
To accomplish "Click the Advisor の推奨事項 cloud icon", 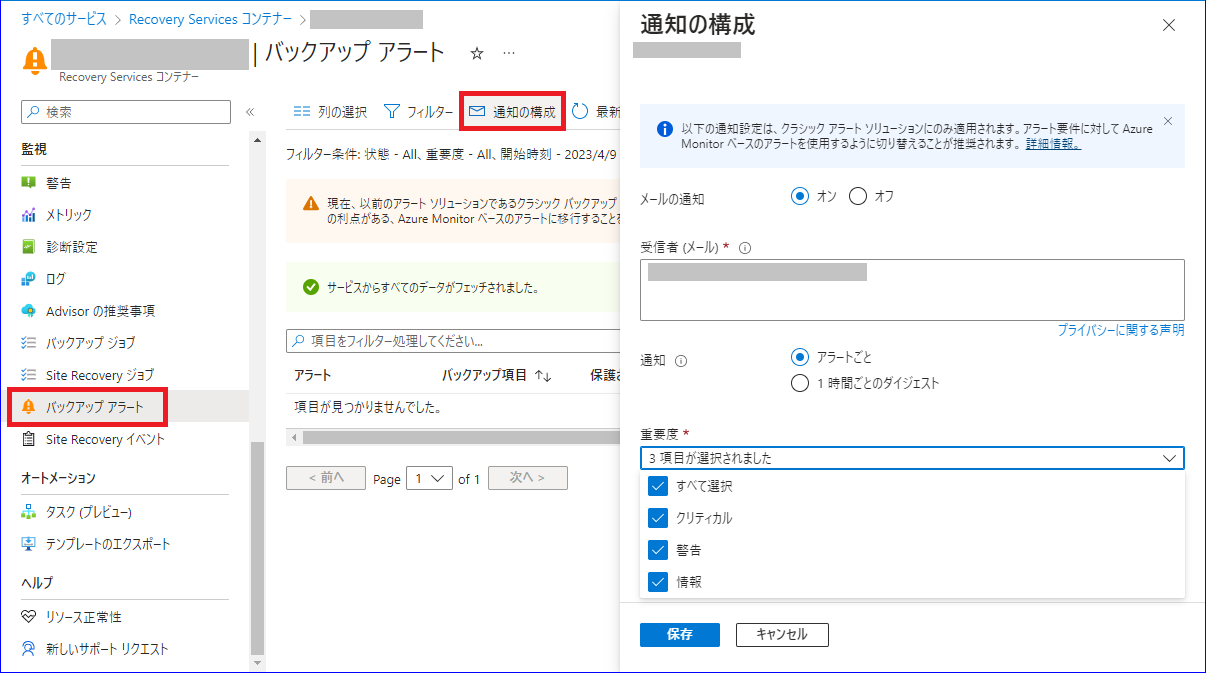I will click(29, 311).
